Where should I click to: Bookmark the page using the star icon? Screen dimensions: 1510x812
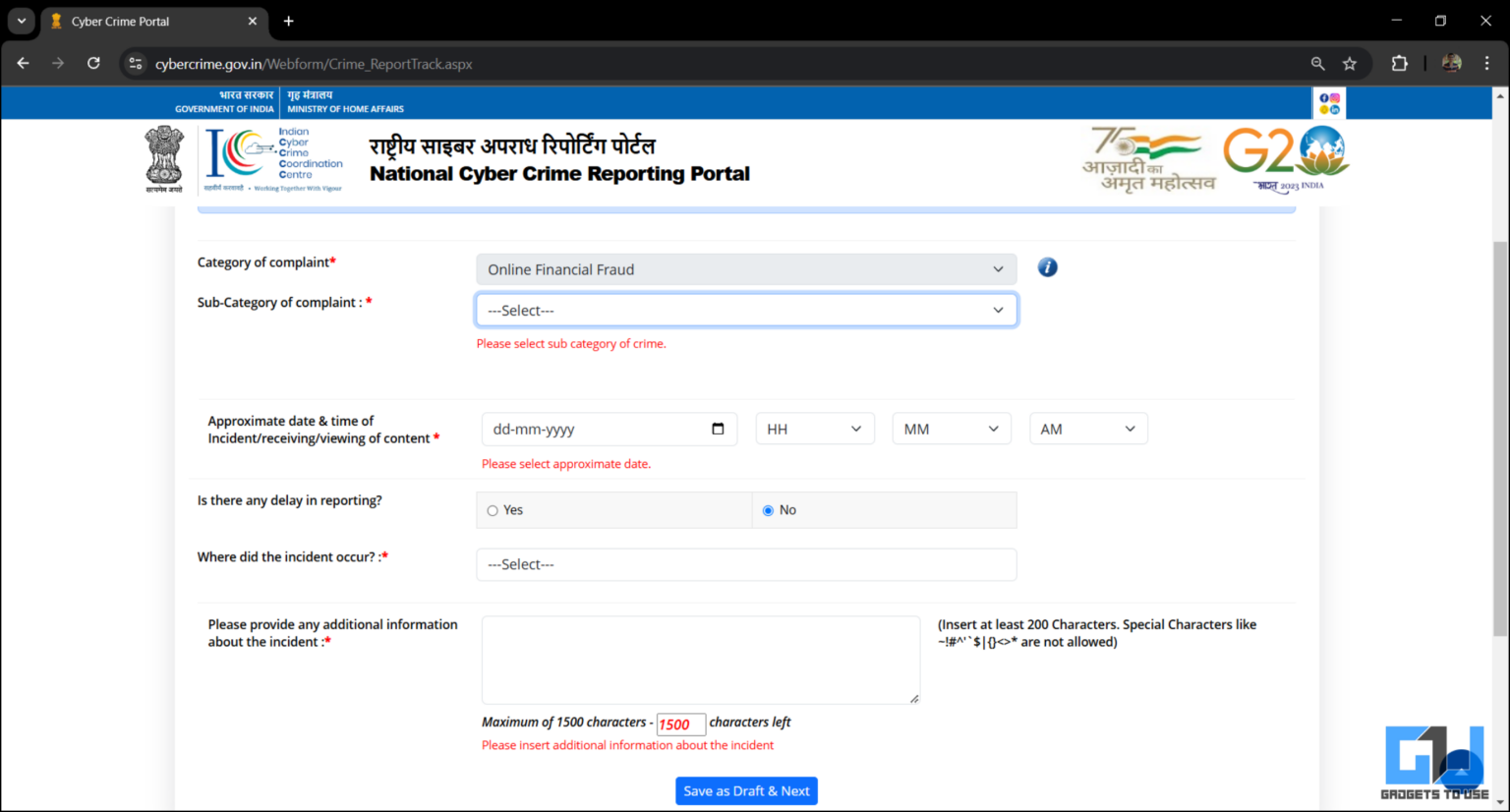tap(1350, 62)
